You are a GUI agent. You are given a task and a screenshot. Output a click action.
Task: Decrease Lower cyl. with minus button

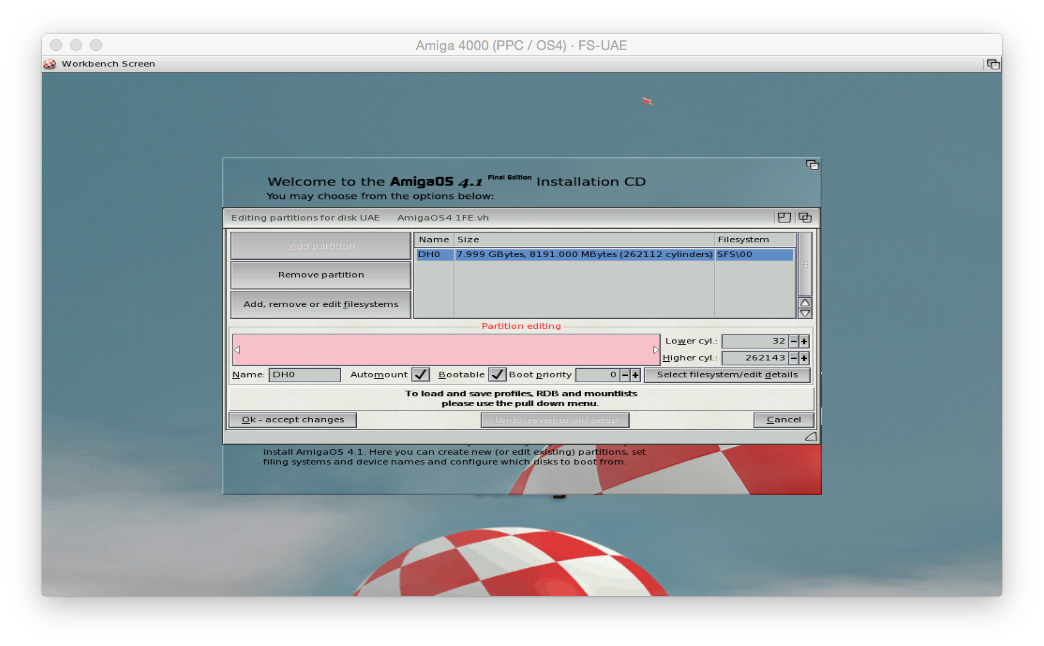(794, 341)
